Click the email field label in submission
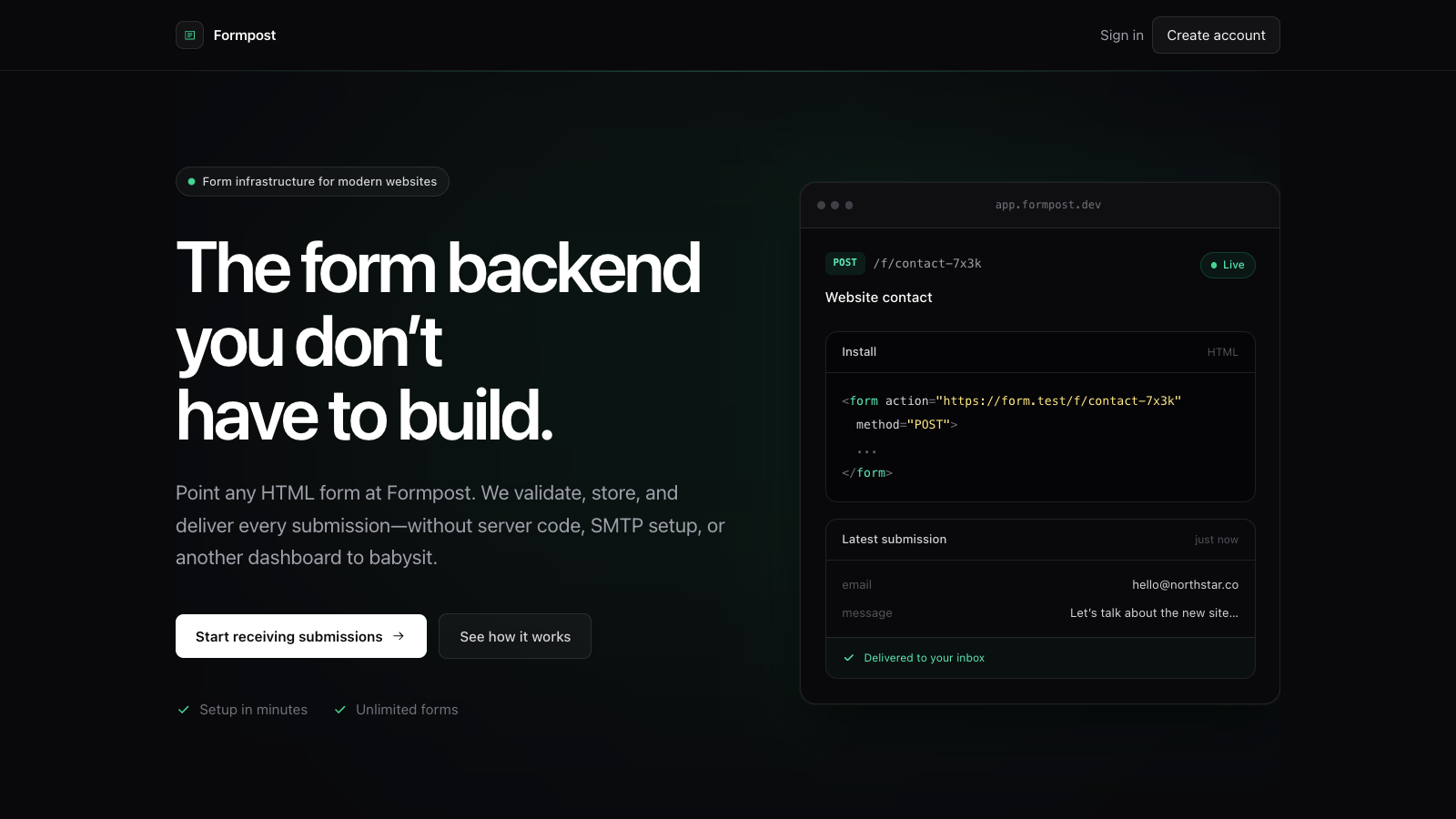Image resolution: width=1456 pixels, height=819 pixels. [x=857, y=585]
